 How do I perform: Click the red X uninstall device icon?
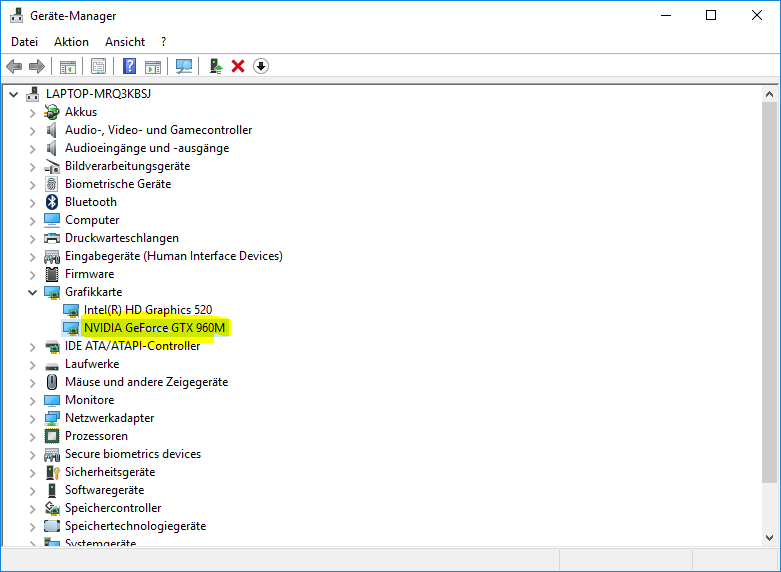tap(238, 66)
